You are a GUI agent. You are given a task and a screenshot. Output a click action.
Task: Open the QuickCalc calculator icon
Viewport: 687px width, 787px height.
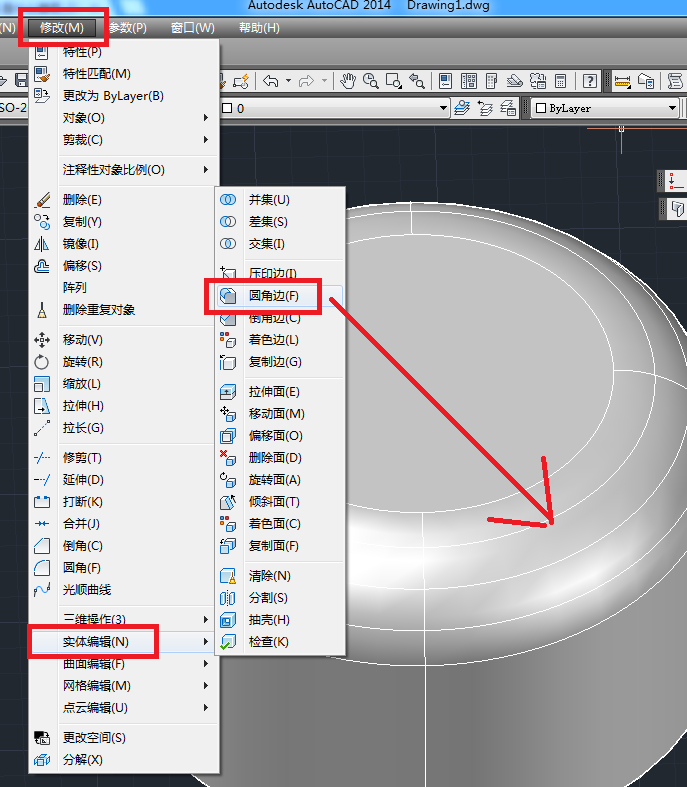pos(561,81)
